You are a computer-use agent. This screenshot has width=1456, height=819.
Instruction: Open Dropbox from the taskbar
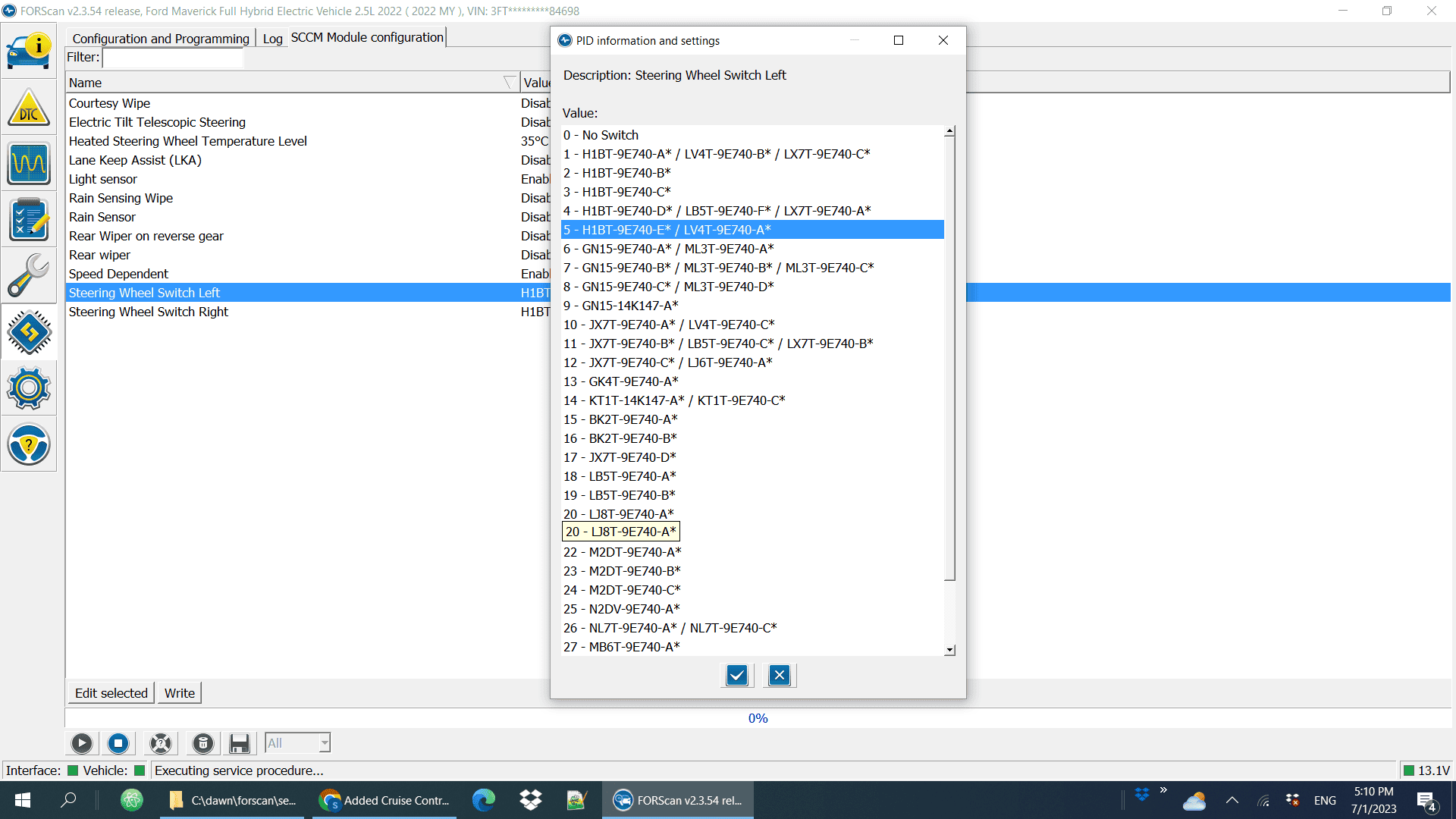[531, 800]
